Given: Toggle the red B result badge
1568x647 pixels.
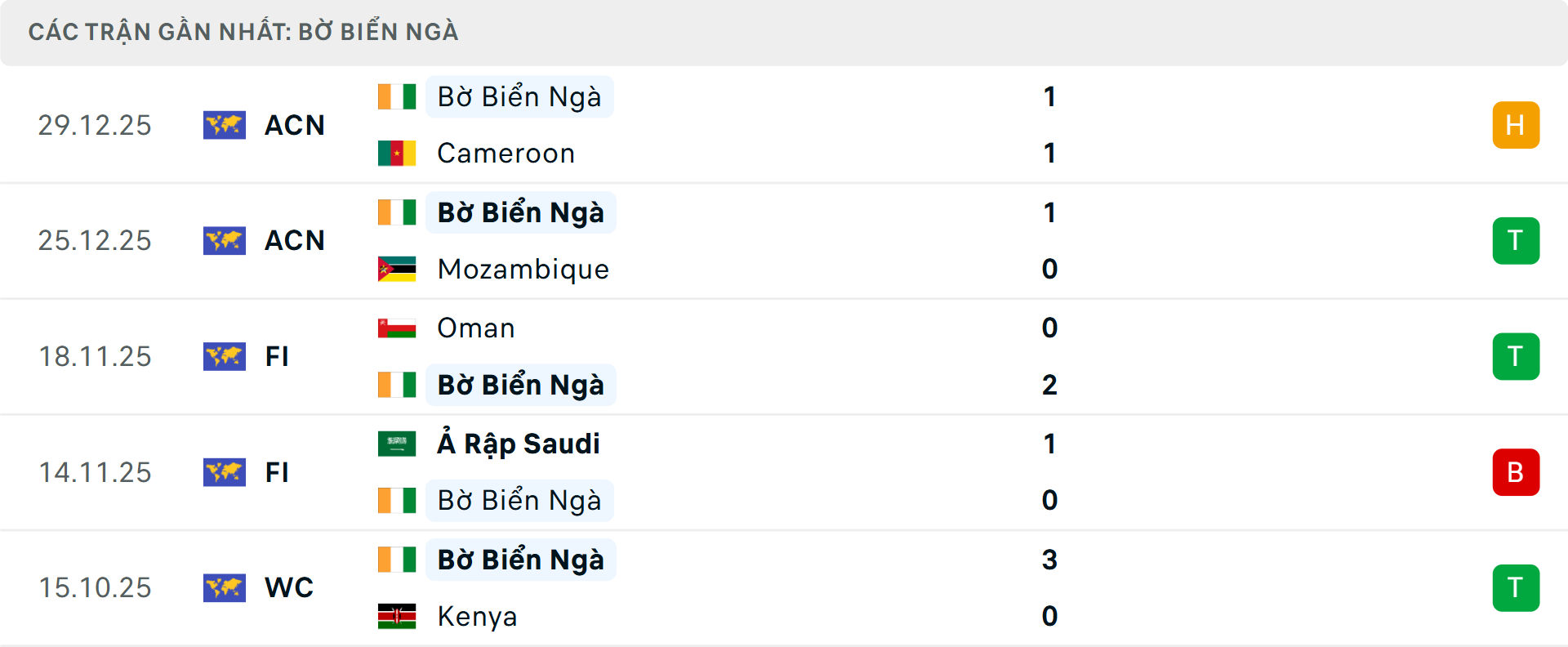Looking at the screenshot, I should coord(1516,472).
